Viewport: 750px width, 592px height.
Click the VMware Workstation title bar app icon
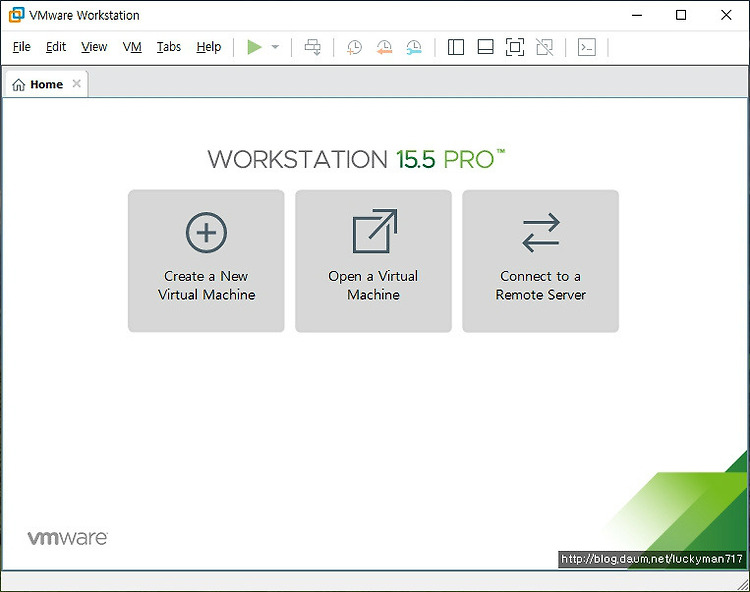[16, 15]
